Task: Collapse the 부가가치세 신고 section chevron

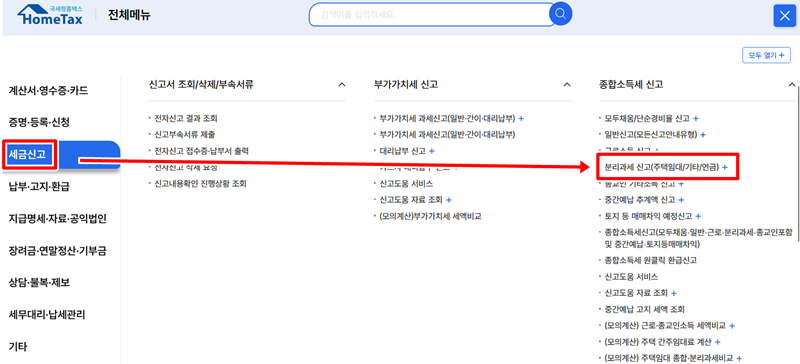Action: [566, 85]
